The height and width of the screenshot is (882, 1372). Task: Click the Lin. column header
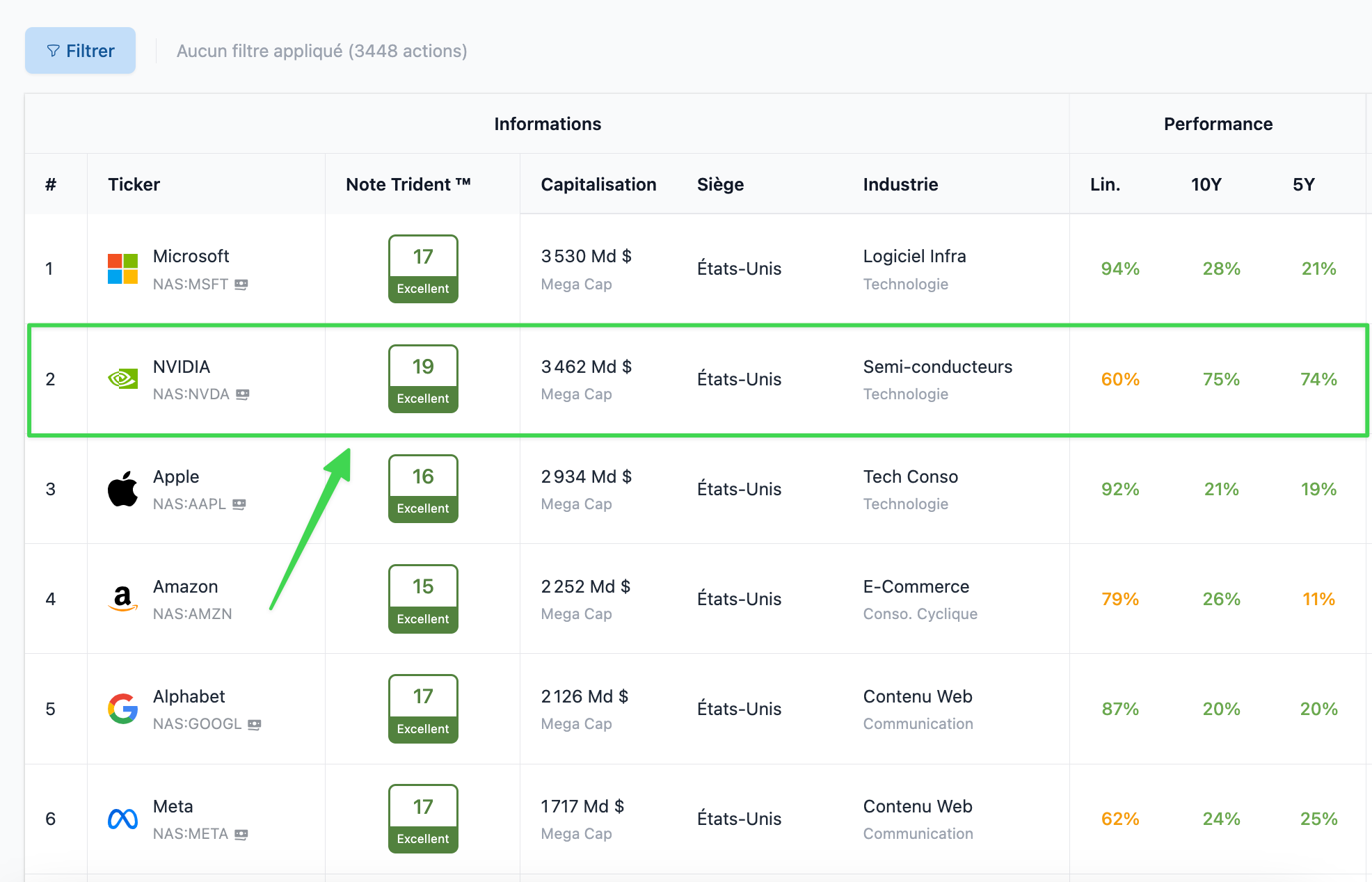click(x=1105, y=184)
